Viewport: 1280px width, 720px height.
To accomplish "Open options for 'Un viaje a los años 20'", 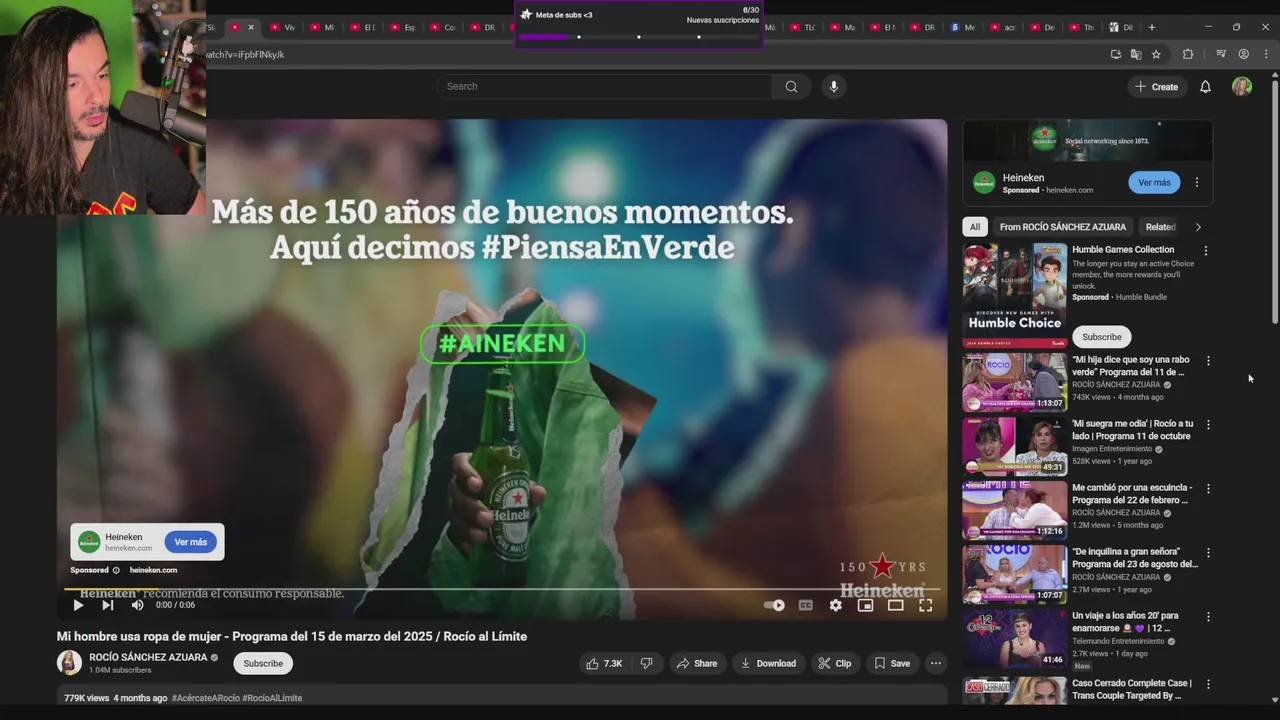I will [1208, 617].
